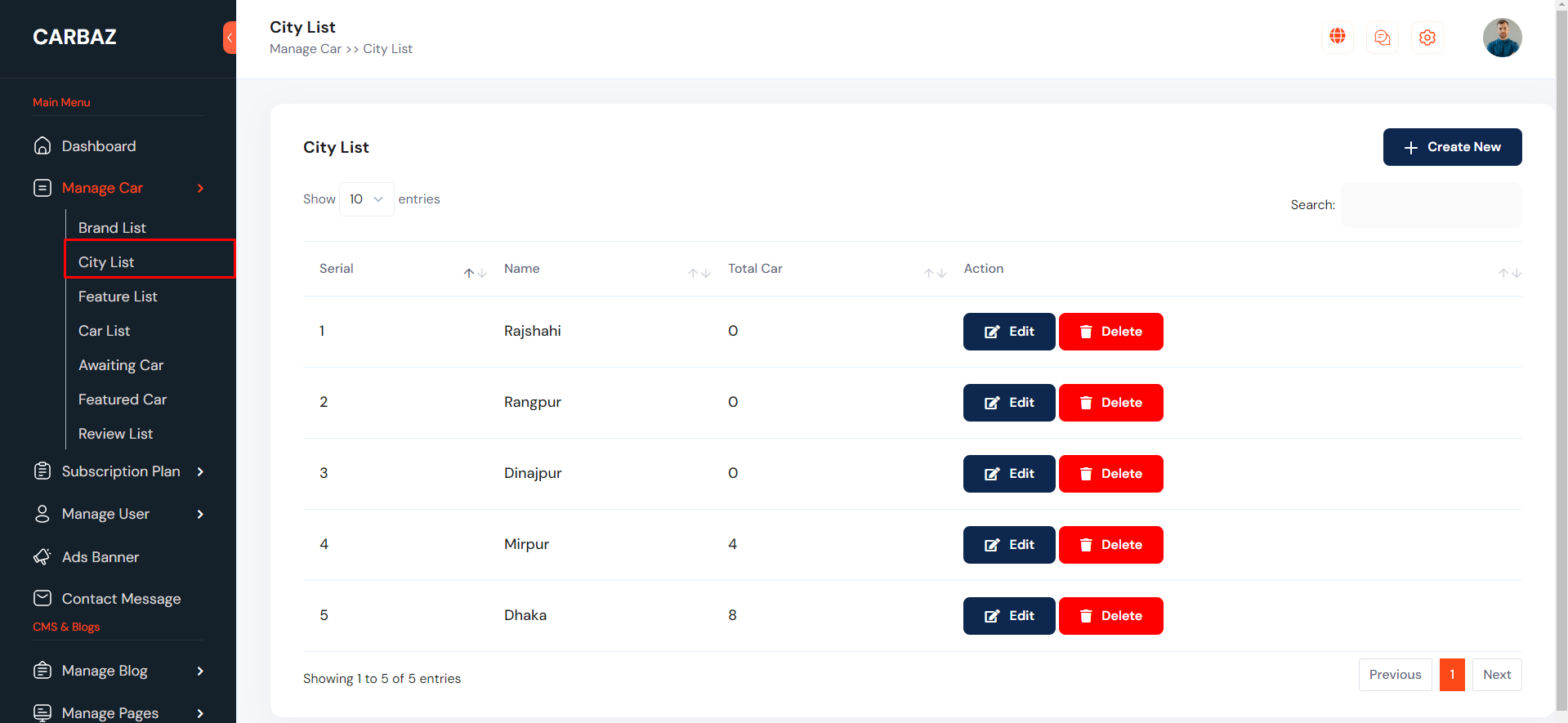This screenshot has height=723, width=1568.
Task: Click the globe language icon in header
Action: click(1337, 37)
